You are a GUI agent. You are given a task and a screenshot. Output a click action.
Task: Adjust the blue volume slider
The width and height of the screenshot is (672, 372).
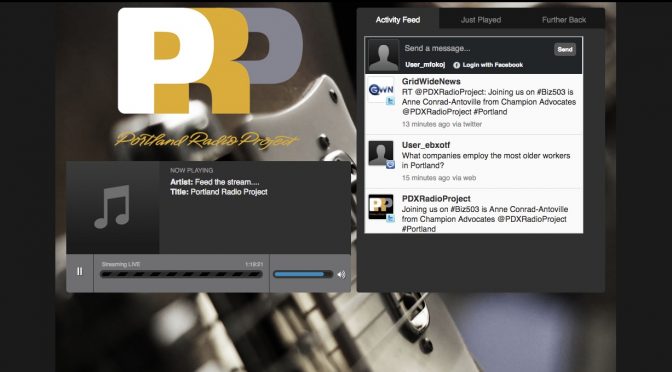click(303, 274)
